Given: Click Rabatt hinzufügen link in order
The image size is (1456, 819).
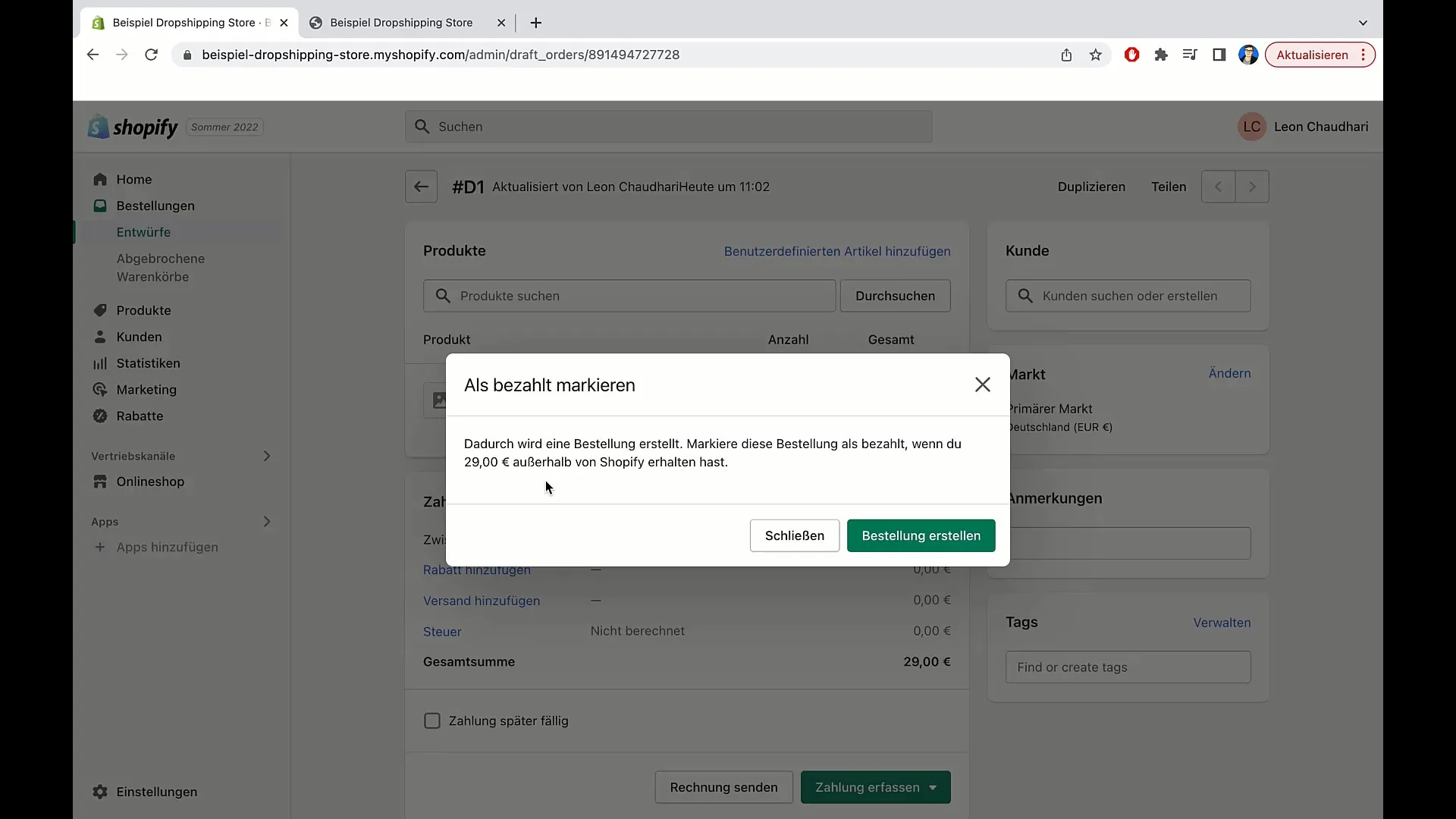Looking at the screenshot, I should [x=477, y=570].
